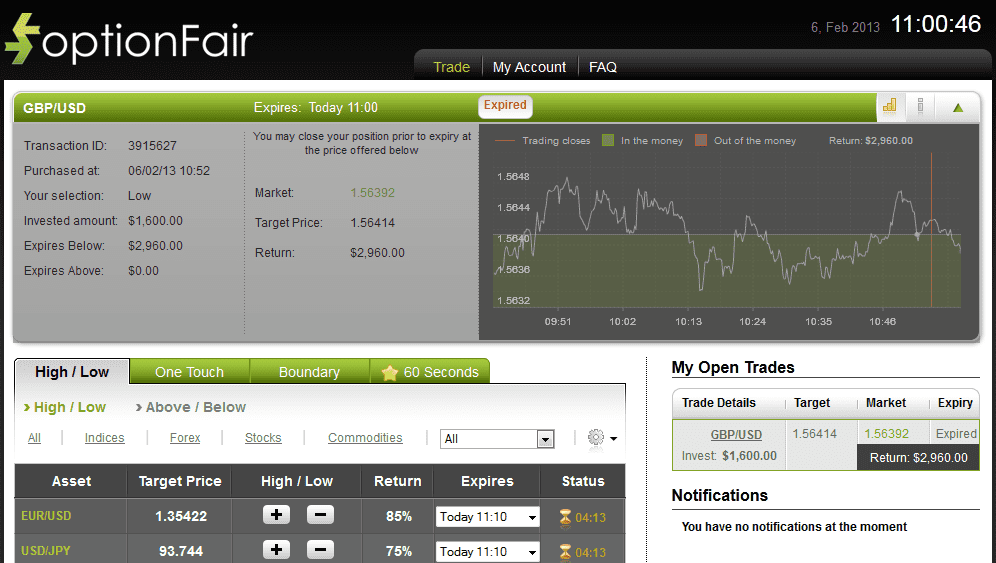Click the Return column header

(x=398, y=481)
